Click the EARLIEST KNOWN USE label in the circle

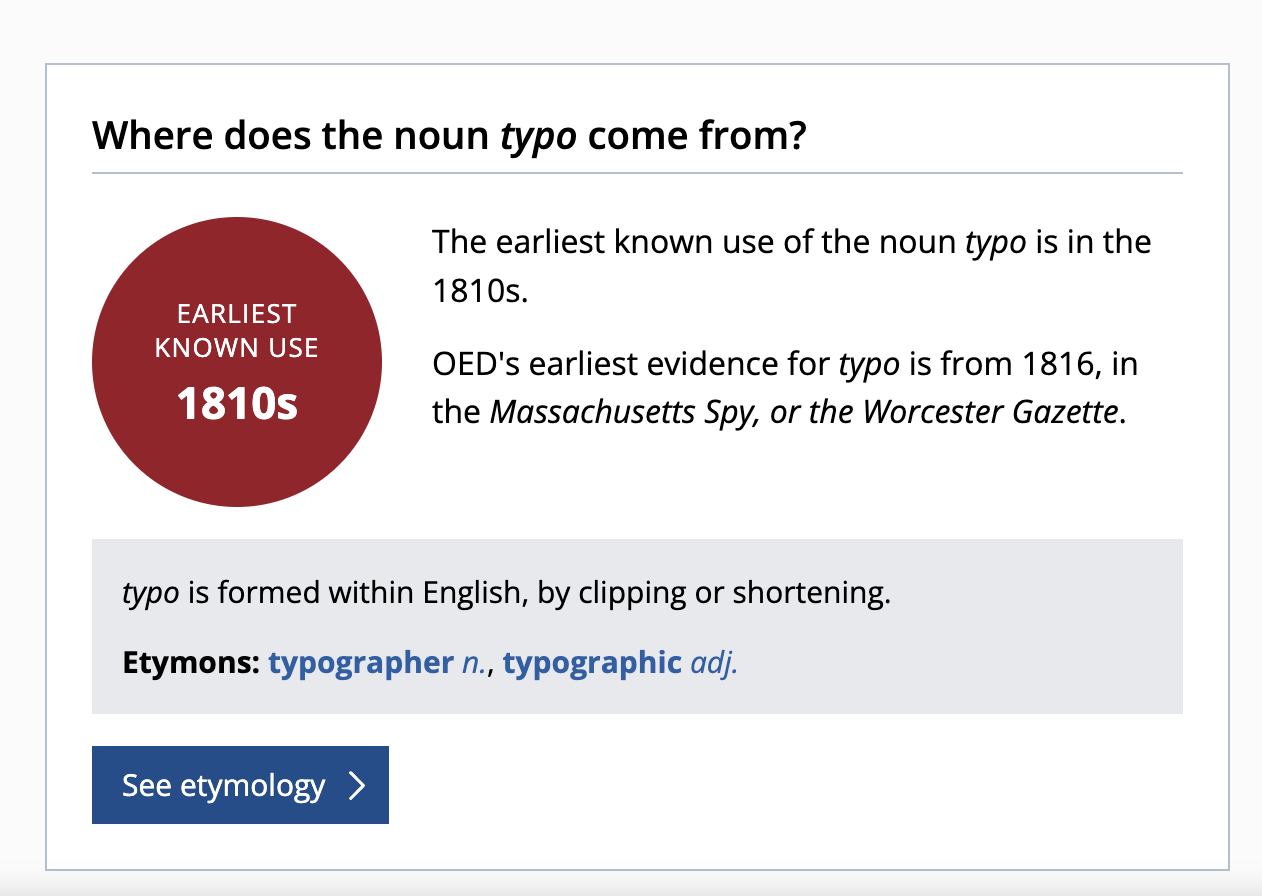tap(237, 331)
